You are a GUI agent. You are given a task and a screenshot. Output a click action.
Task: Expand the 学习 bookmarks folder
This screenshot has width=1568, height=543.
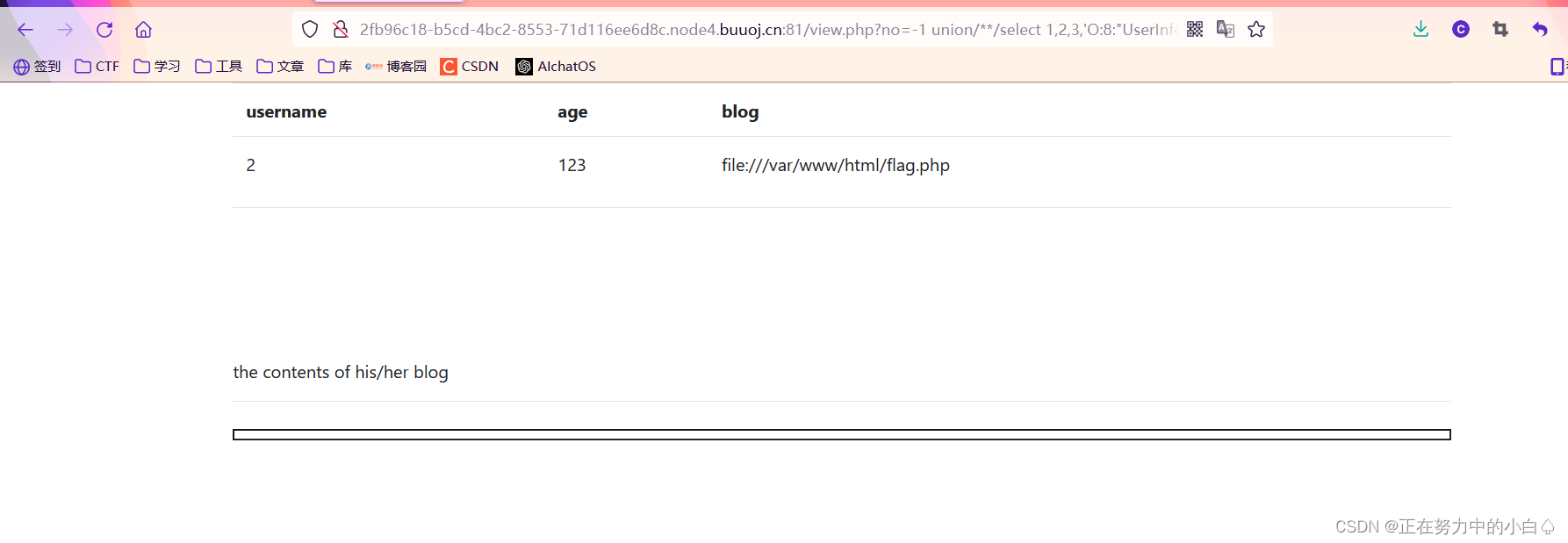[x=157, y=67]
